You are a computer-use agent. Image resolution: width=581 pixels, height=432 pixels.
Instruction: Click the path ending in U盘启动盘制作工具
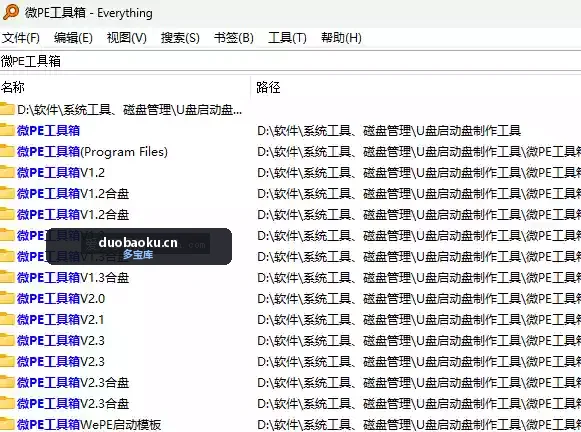(389, 130)
